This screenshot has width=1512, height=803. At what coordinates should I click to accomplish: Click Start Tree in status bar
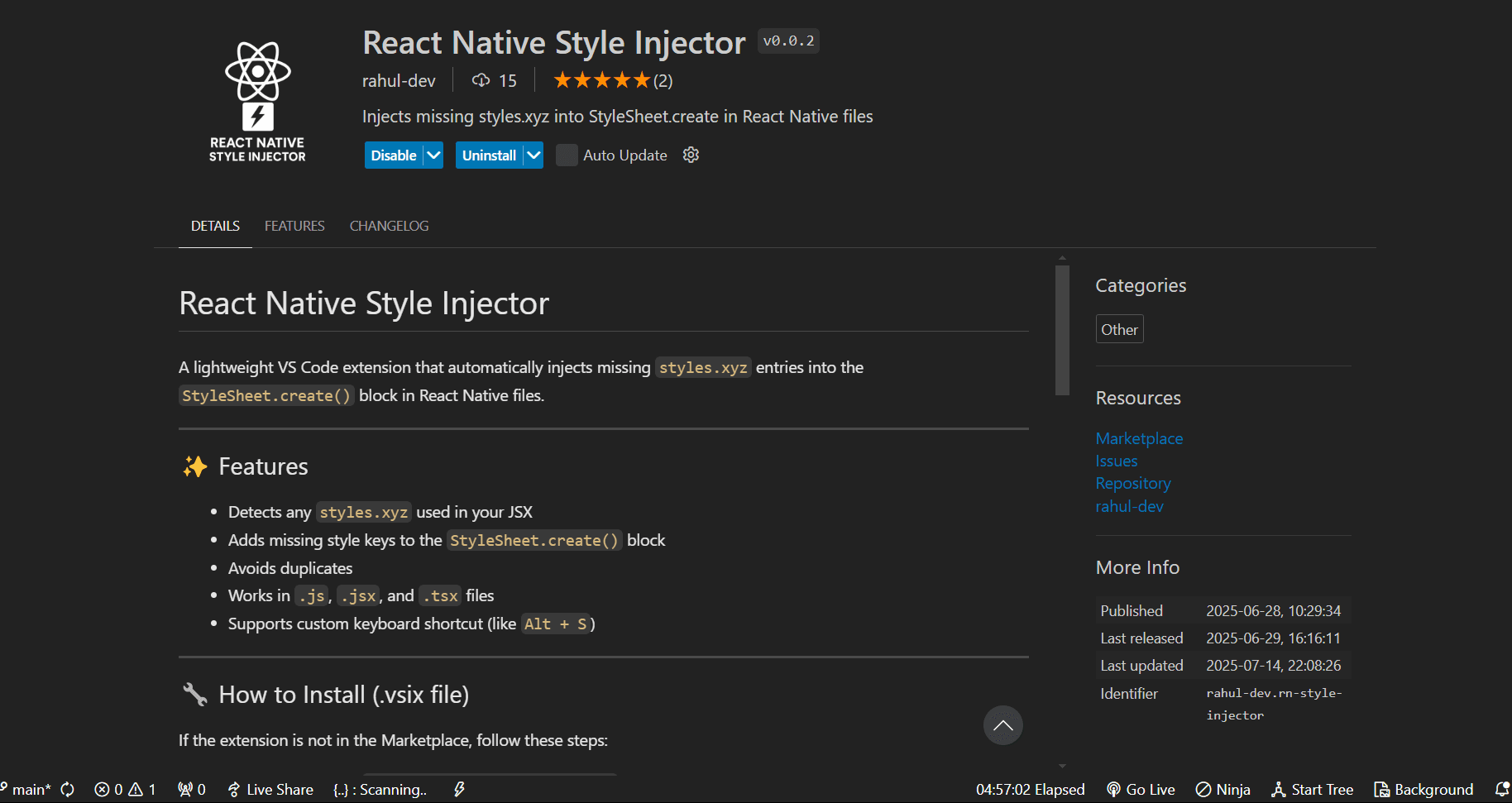click(x=1312, y=790)
